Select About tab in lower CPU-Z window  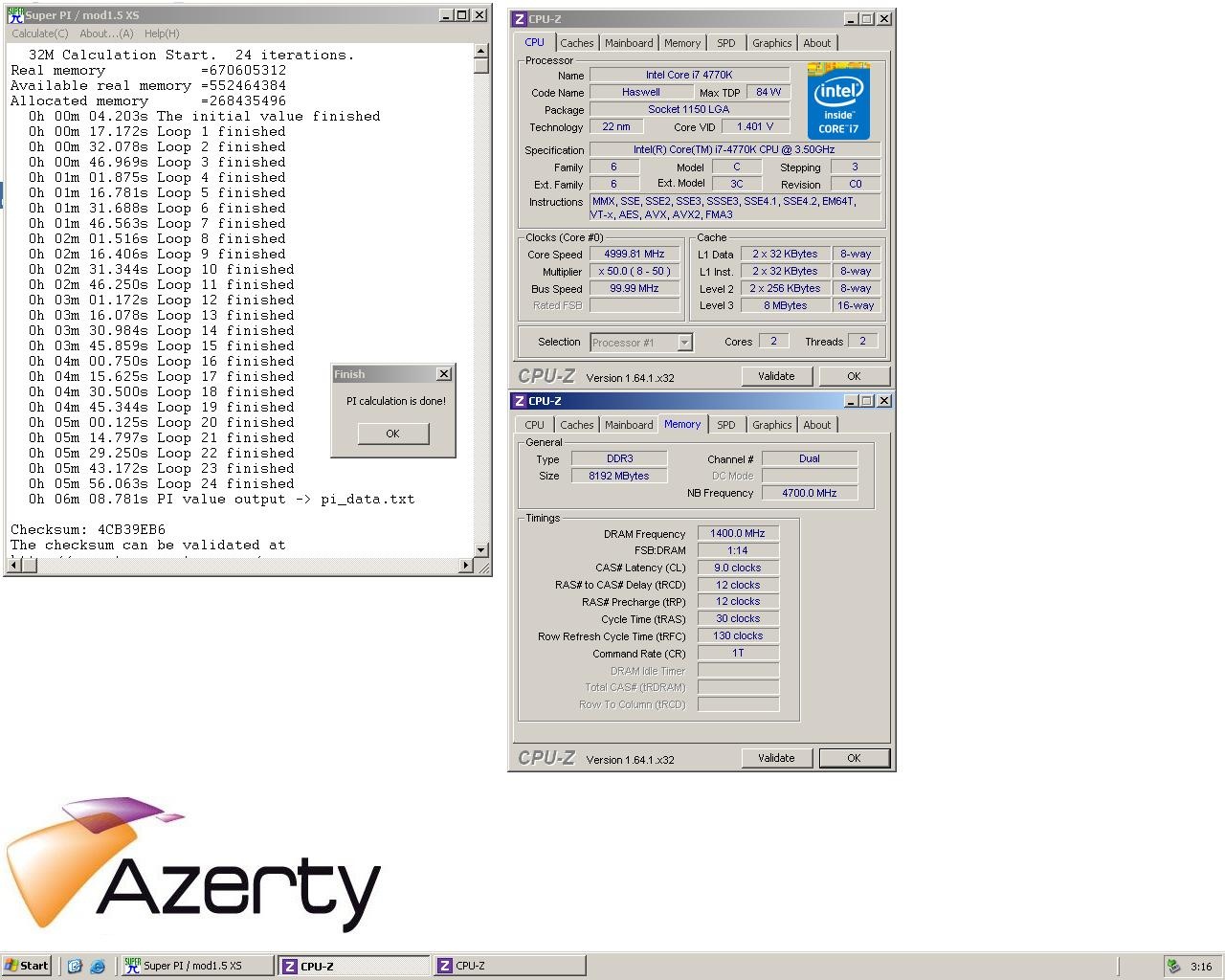pyautogui.click(x=816, y=425)
